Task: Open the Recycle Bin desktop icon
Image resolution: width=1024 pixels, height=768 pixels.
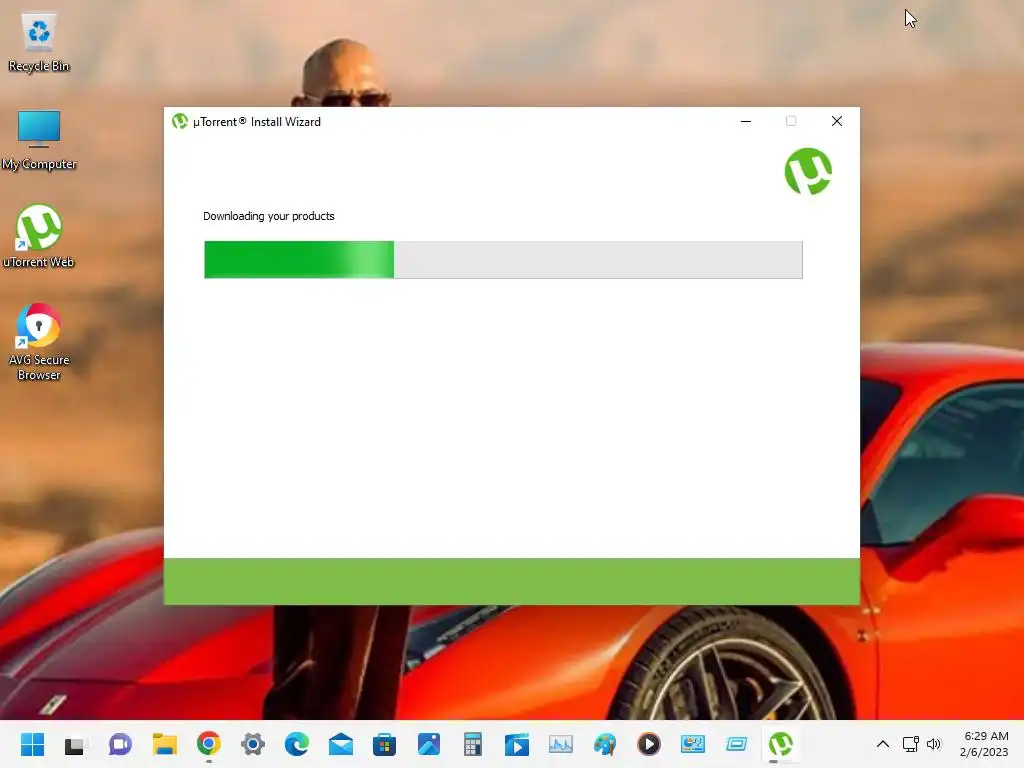Action: point(39,43)
